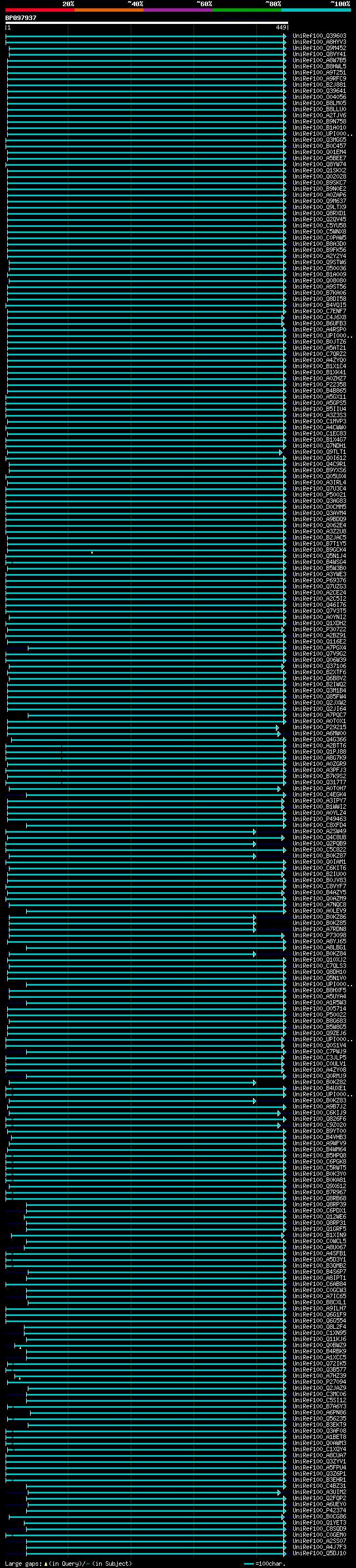Click alignment bar for UniRef100_Q39603
Viewport: 356px width, 1568px height.
click(x=146, y=36)
